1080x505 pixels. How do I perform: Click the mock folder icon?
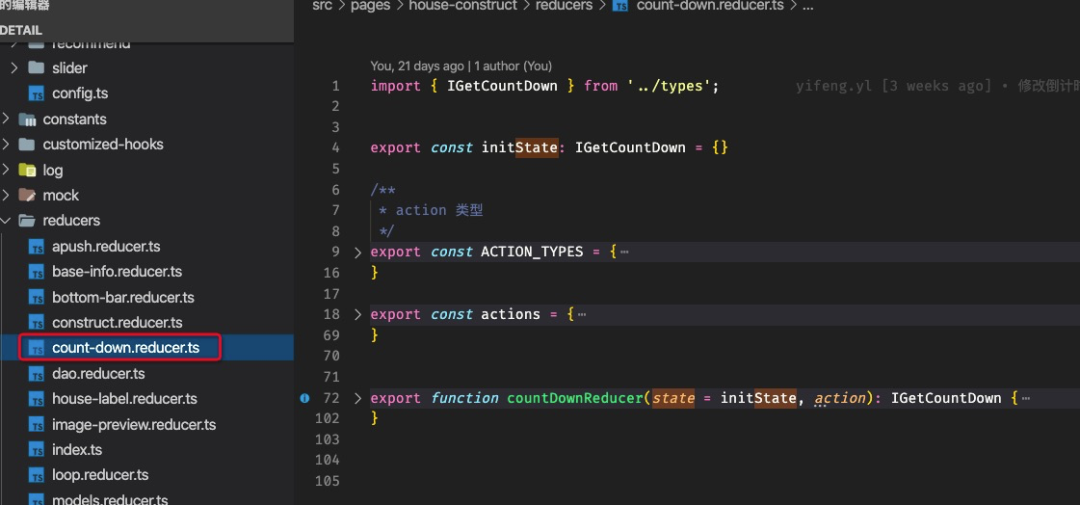click(27, 196)
